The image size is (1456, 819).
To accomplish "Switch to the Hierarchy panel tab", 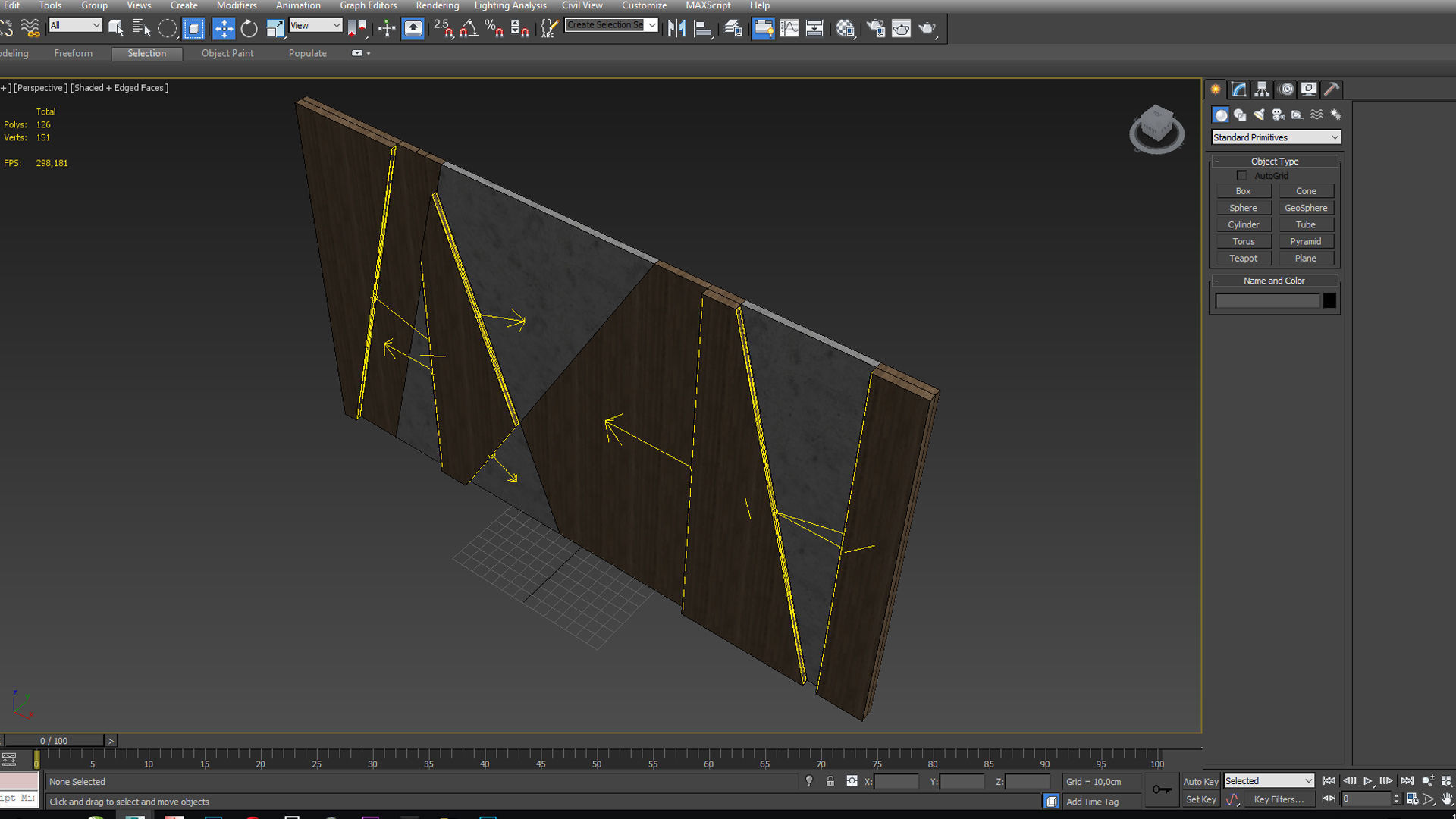I will (x=1262, y=89).
